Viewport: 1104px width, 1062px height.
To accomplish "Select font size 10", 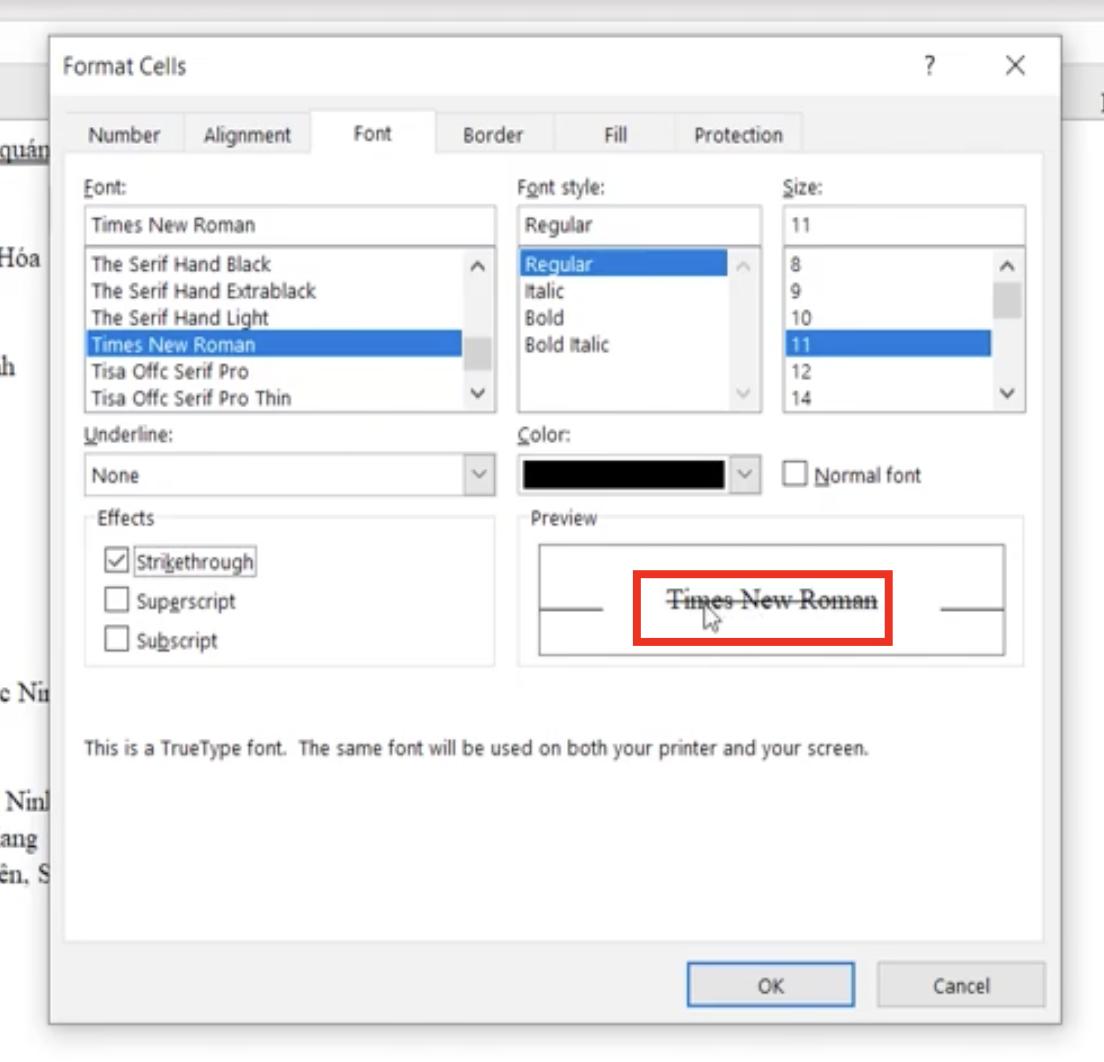I will (x=888, y=318).
